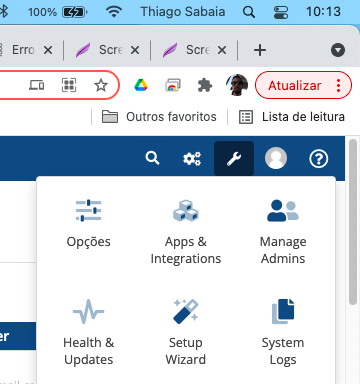Open Outros favoritos bookmarks folder
The height and width of the screenshot is (384, 360).
point(159,117)
